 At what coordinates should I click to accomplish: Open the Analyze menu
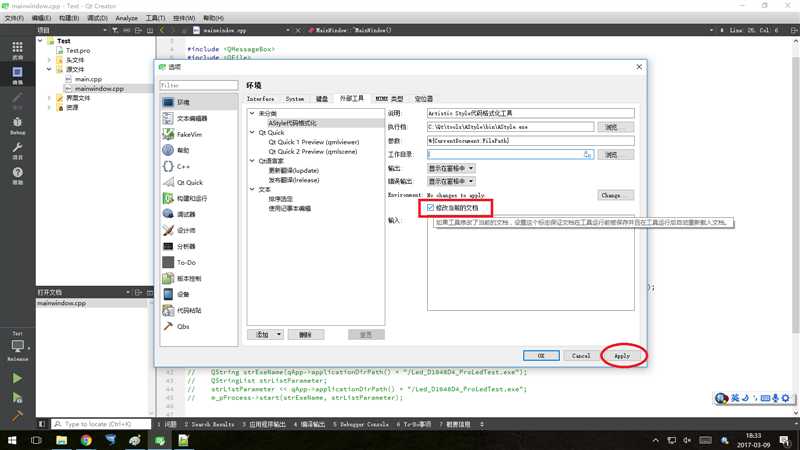[x=127, y=18]
